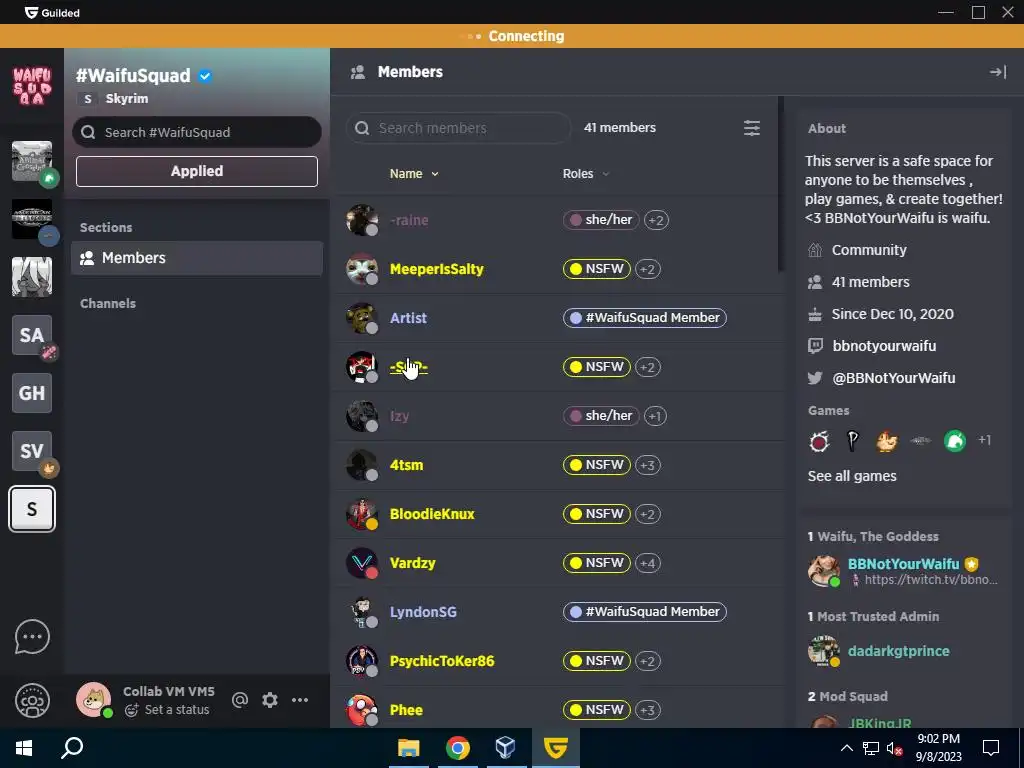Expand the +2 roles for MeeperIsSalty
This screenshot has height=768, width=1024.
pos(647,269)
